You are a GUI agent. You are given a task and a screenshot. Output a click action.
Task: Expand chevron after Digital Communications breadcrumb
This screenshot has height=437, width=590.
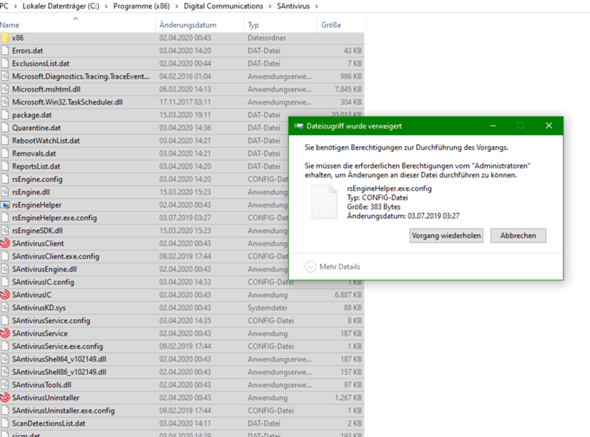270,6
